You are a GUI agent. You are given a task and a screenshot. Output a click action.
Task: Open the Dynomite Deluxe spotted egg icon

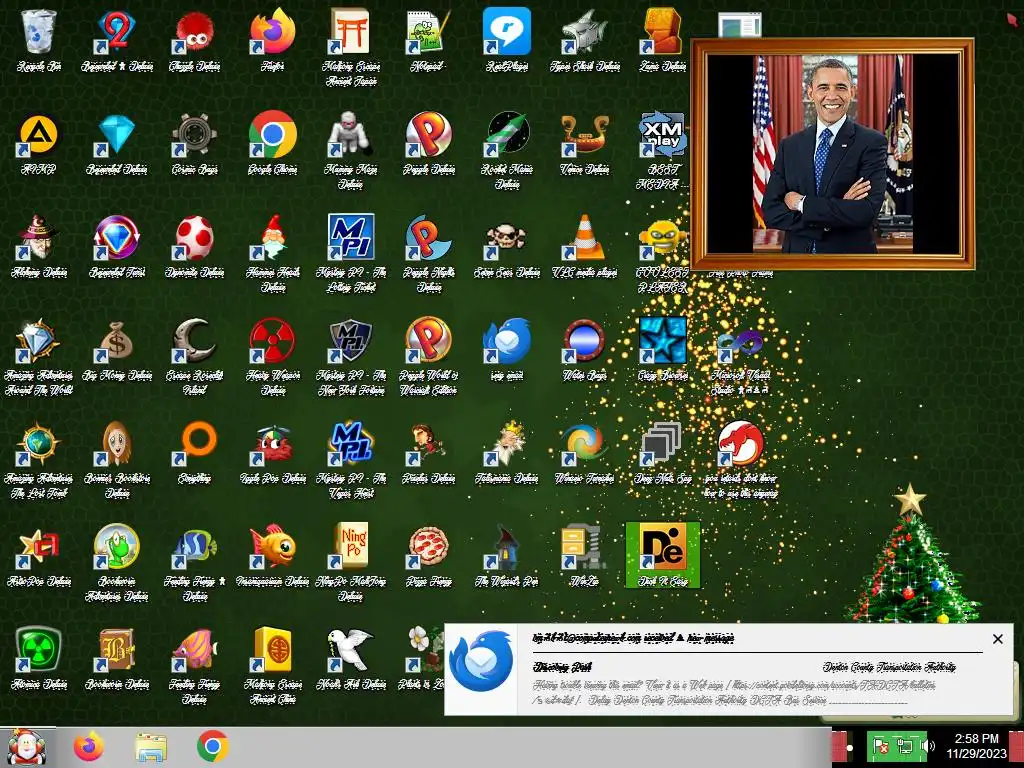pyautogui.click(x=195, y=238)
